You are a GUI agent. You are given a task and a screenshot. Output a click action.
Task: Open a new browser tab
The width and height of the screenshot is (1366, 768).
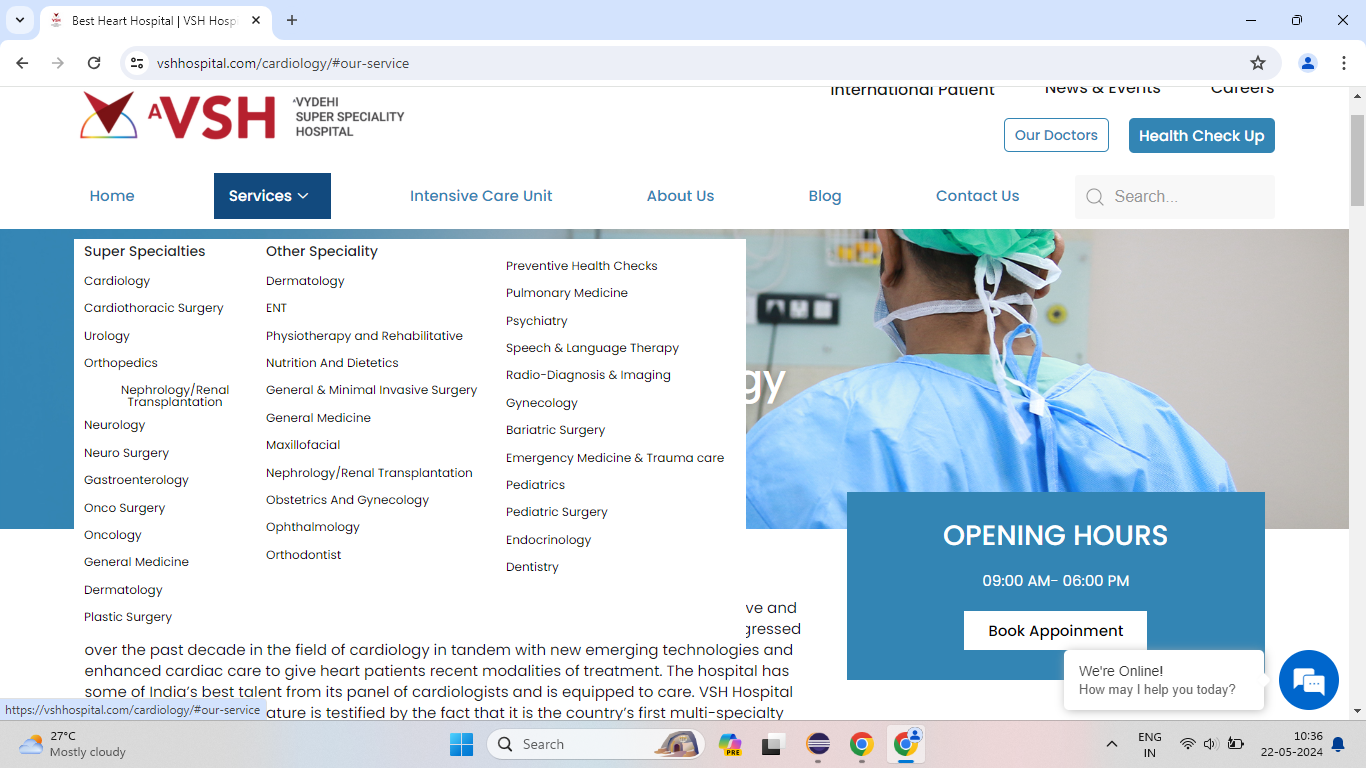click(292, 20)
